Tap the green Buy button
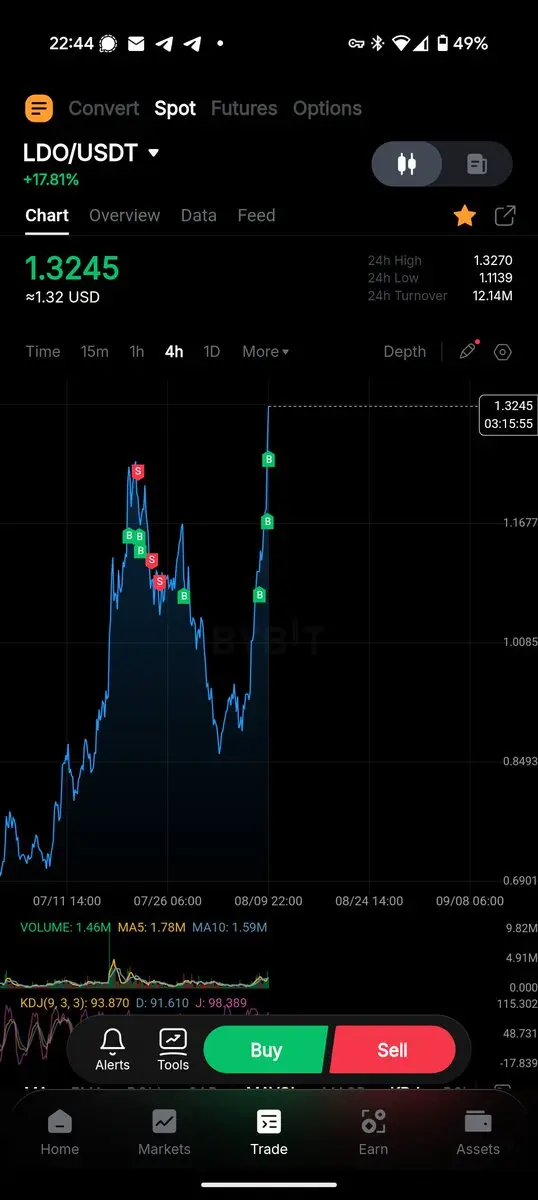 (266, 1050)
